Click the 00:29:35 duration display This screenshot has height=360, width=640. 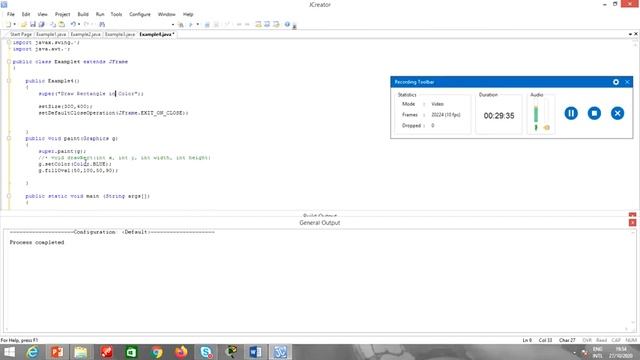[499, 116]
